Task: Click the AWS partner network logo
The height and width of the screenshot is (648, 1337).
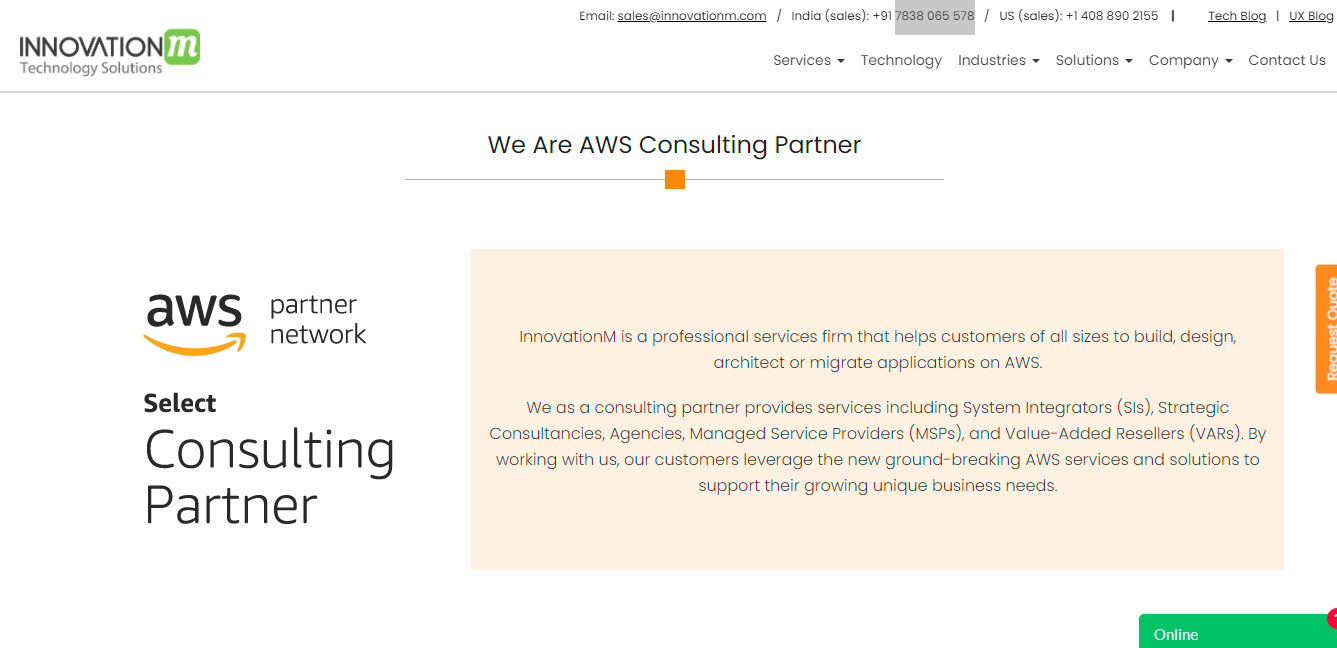Action: 255,322
